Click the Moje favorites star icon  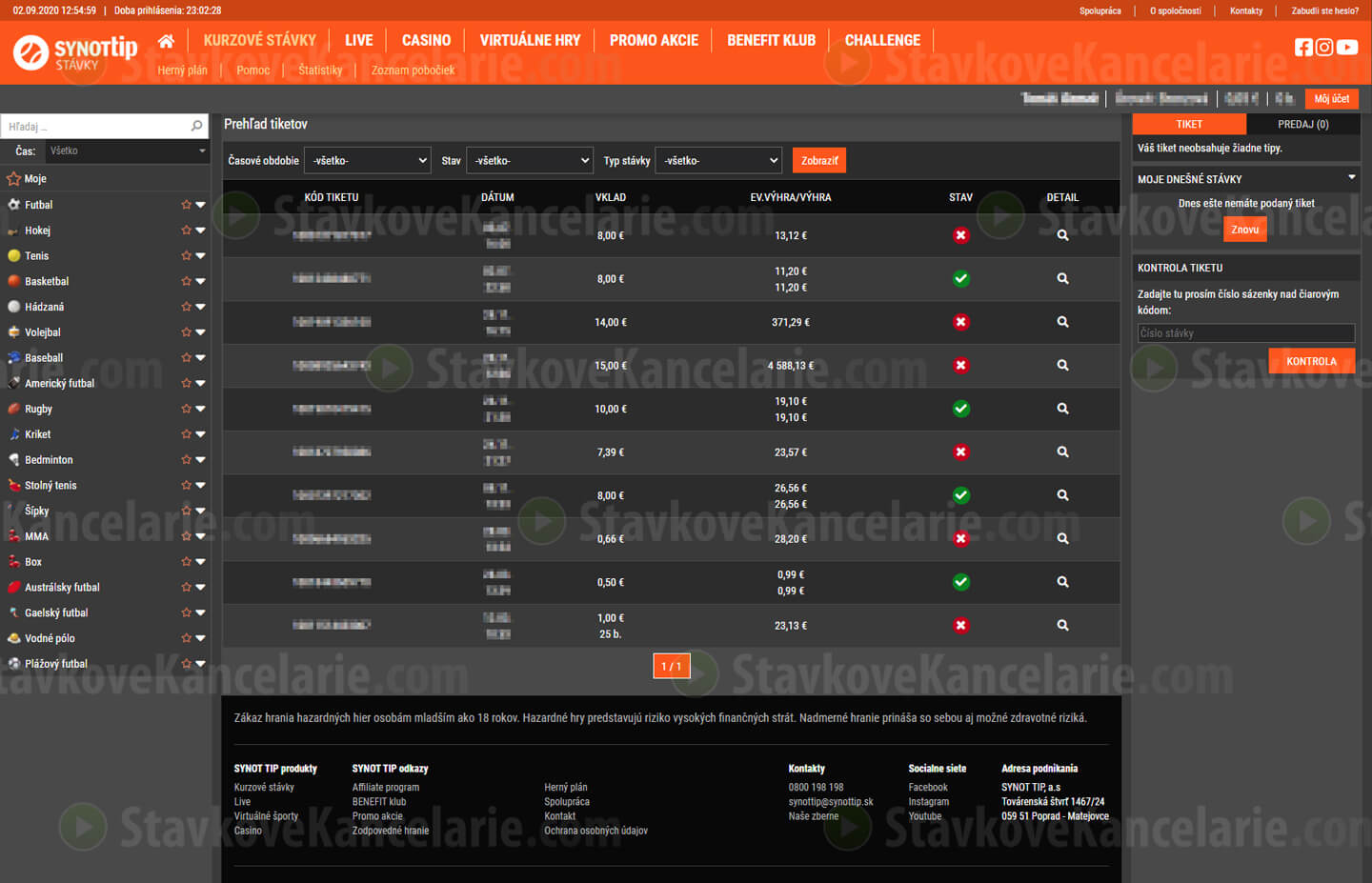(13, 179)
